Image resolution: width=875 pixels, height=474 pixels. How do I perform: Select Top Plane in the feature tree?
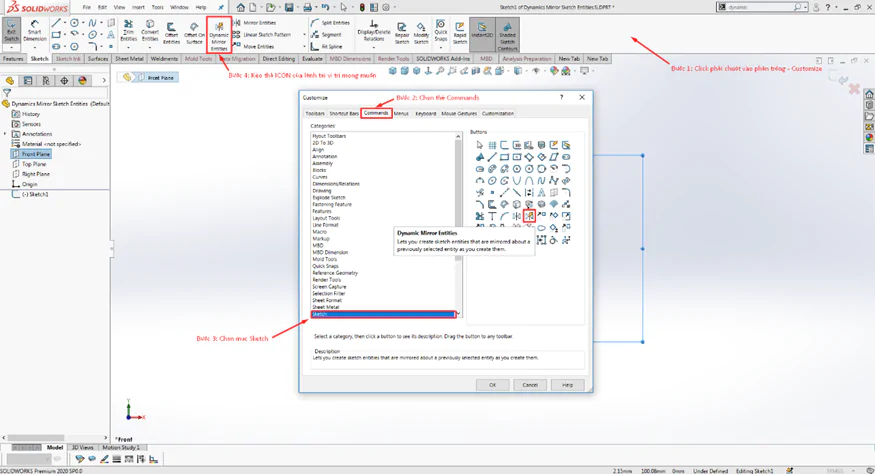29,164
